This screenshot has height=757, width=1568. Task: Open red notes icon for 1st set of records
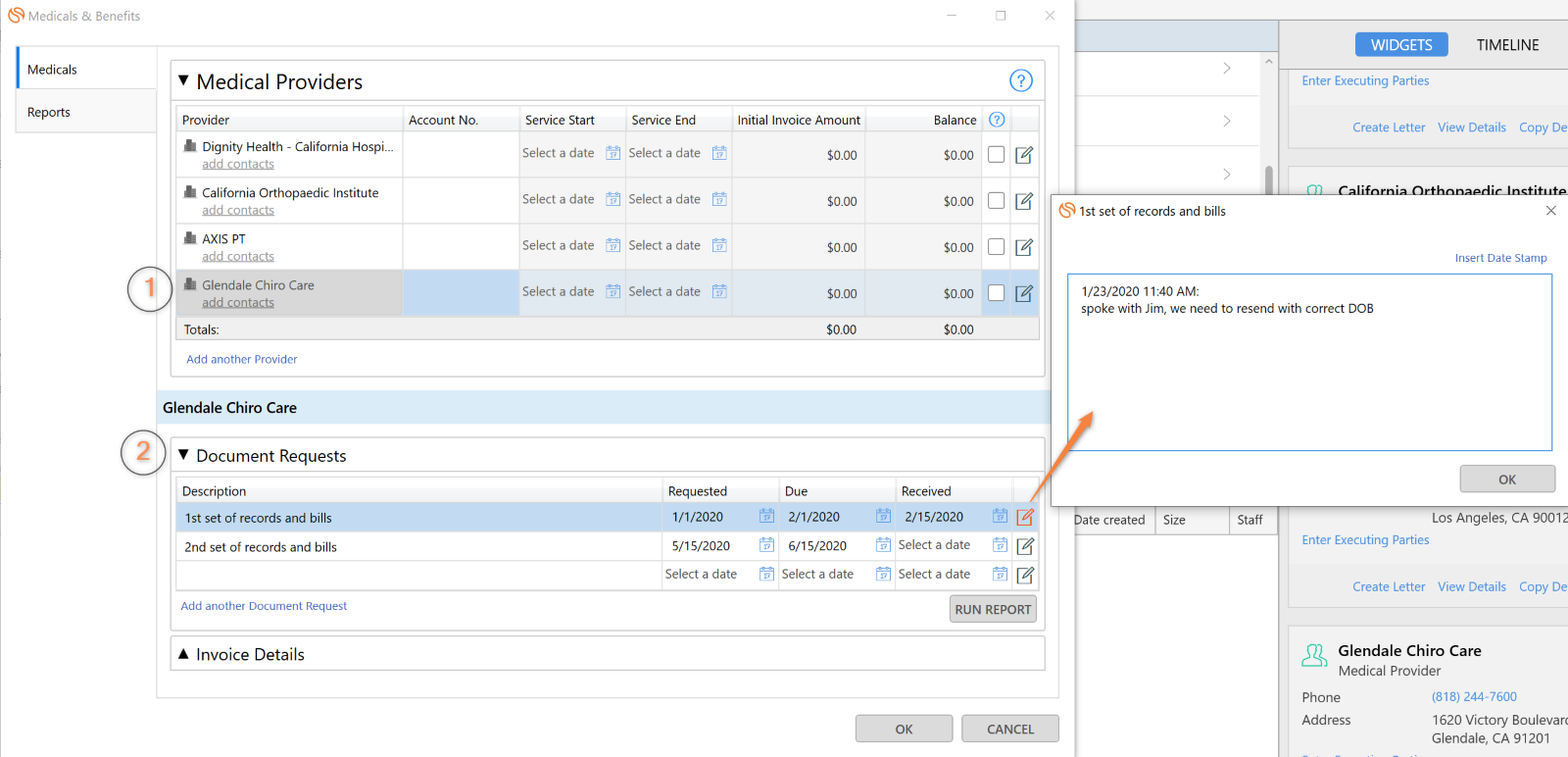click(x=1025, y=517)
